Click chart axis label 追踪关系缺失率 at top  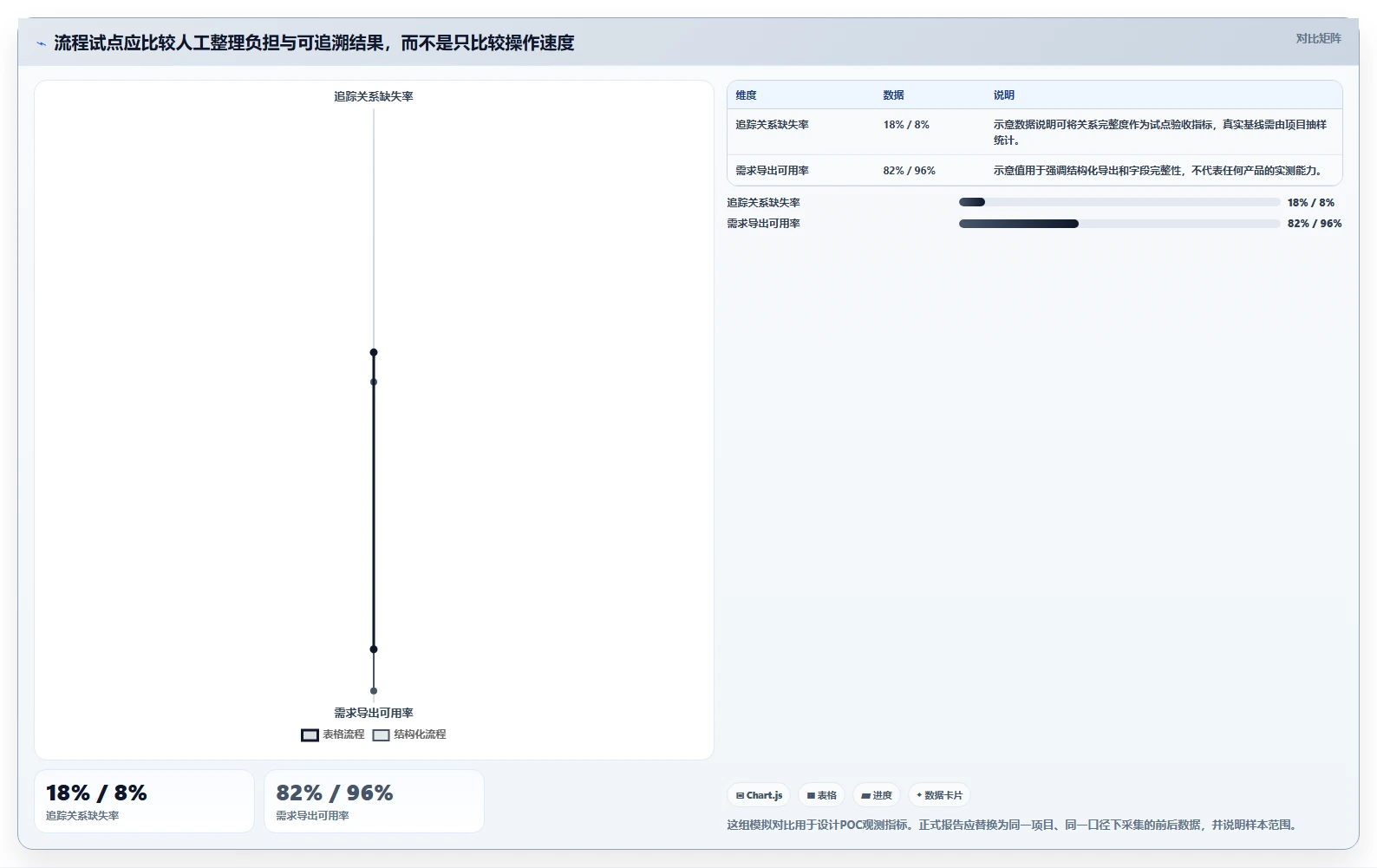click(374, 96)
